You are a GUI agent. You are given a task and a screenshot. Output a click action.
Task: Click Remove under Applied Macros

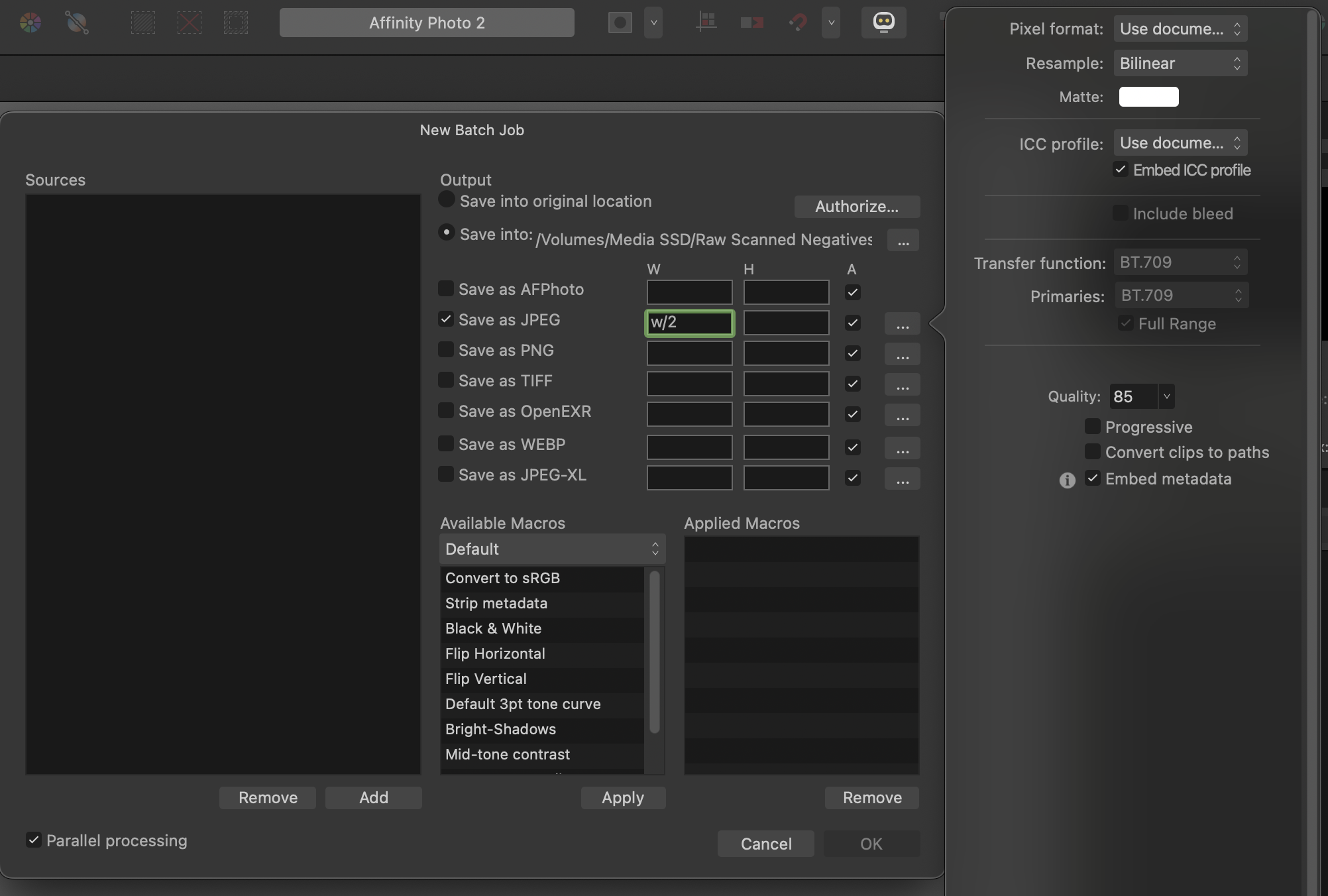point(872,798)
